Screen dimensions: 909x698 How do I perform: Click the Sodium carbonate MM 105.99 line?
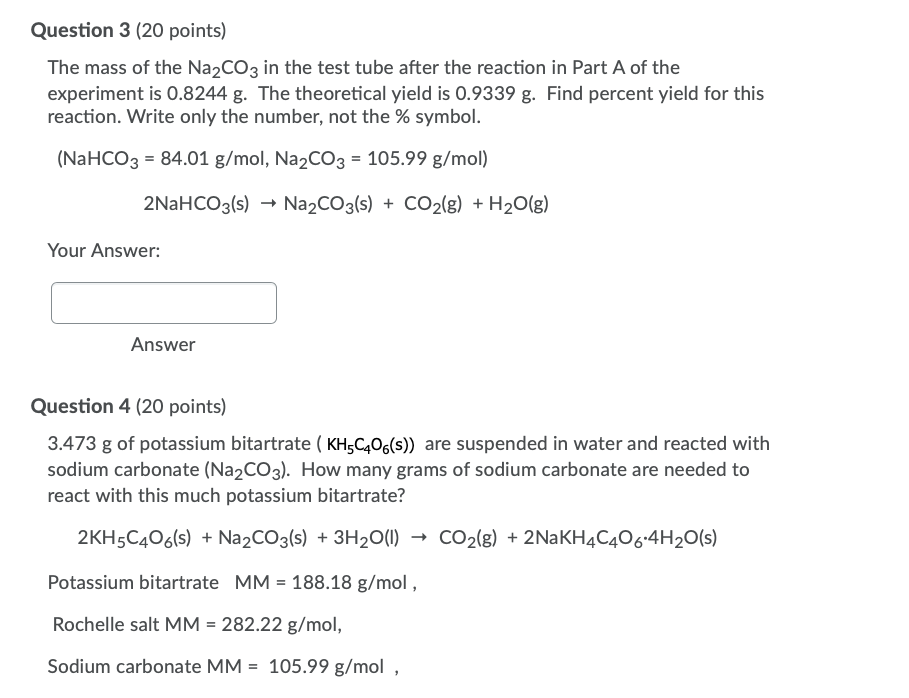coord(222,666)
